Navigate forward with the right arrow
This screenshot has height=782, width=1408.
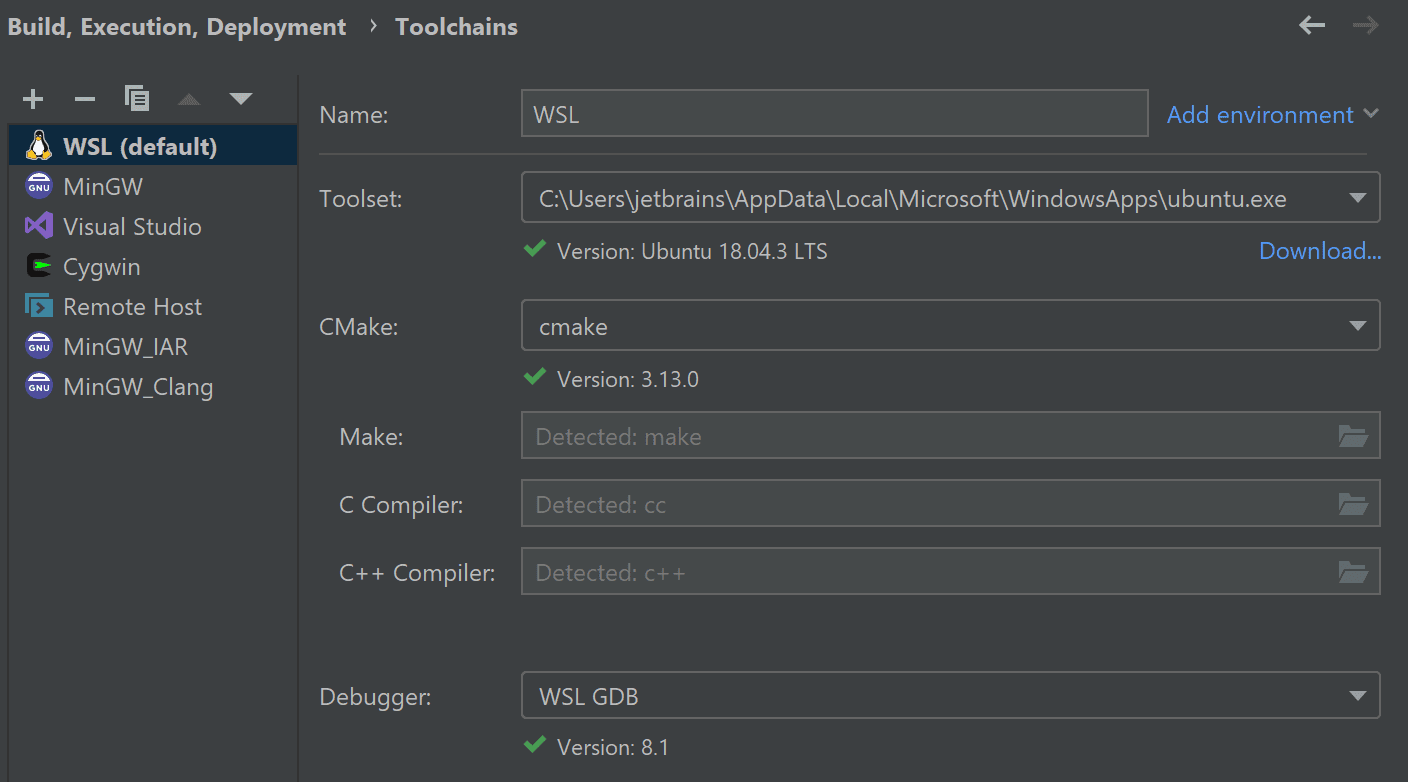pyautogui.click(x=1365, y=25)
